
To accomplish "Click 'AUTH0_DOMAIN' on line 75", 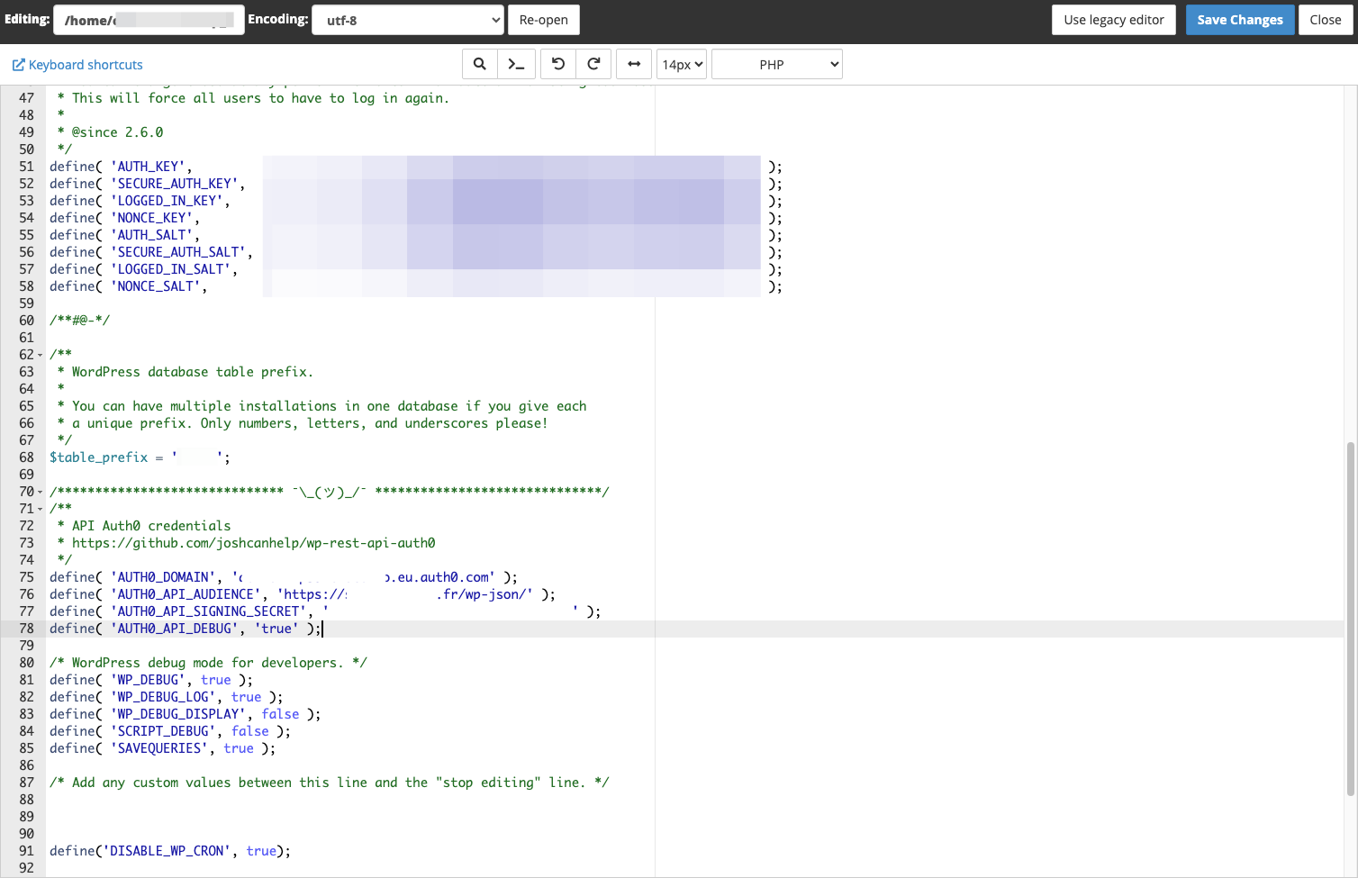I will coord(163,577).
